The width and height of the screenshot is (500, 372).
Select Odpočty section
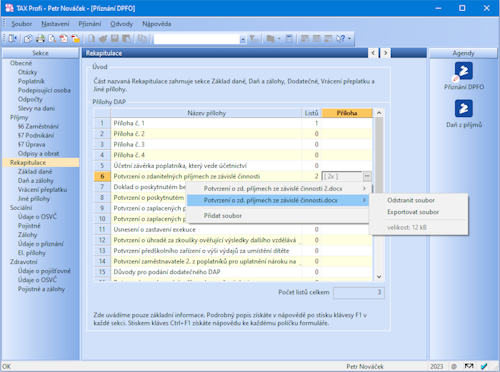(30, 99)
